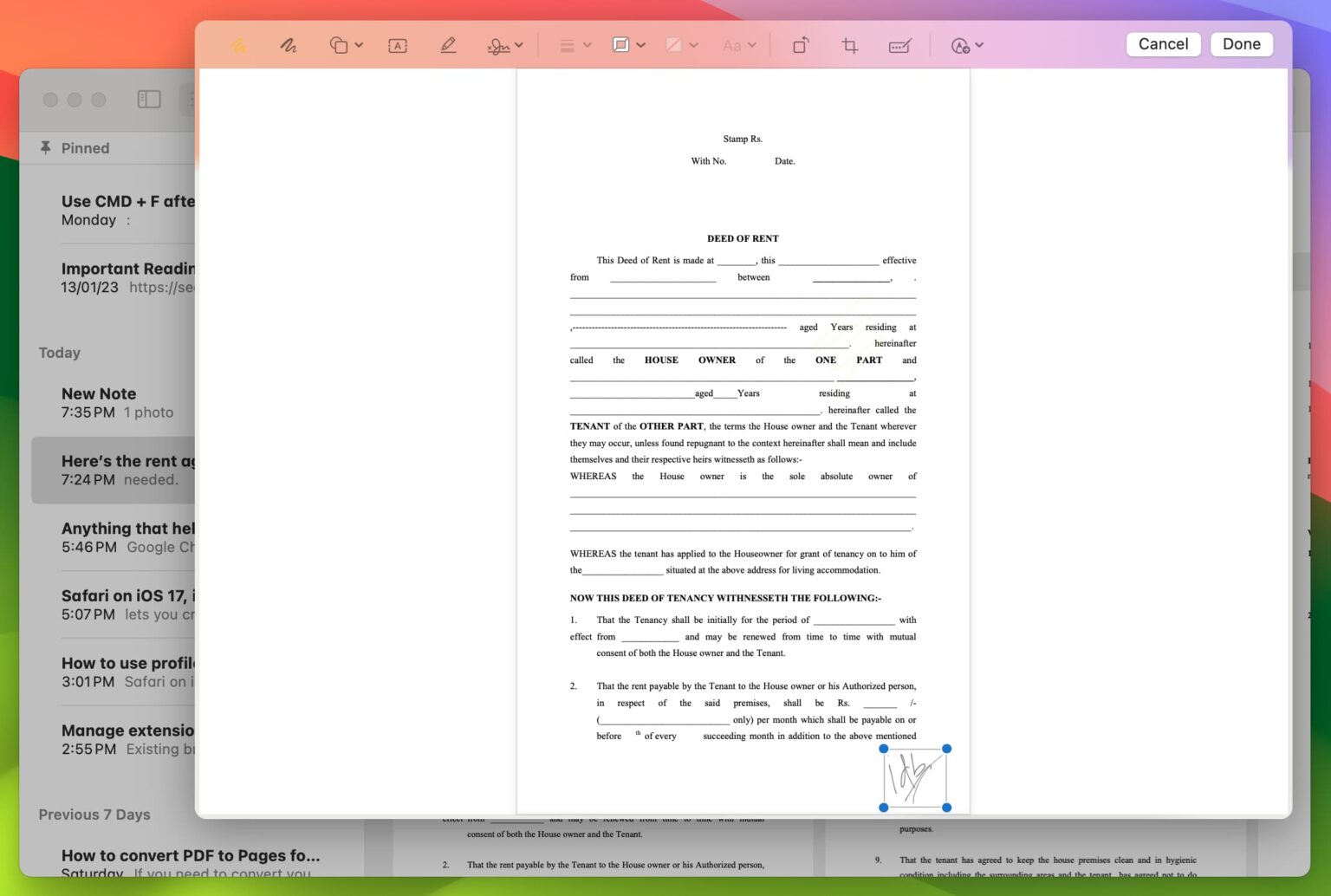Click Done to save markup
1331x896 pixels.
click(x=1242, y=44)
